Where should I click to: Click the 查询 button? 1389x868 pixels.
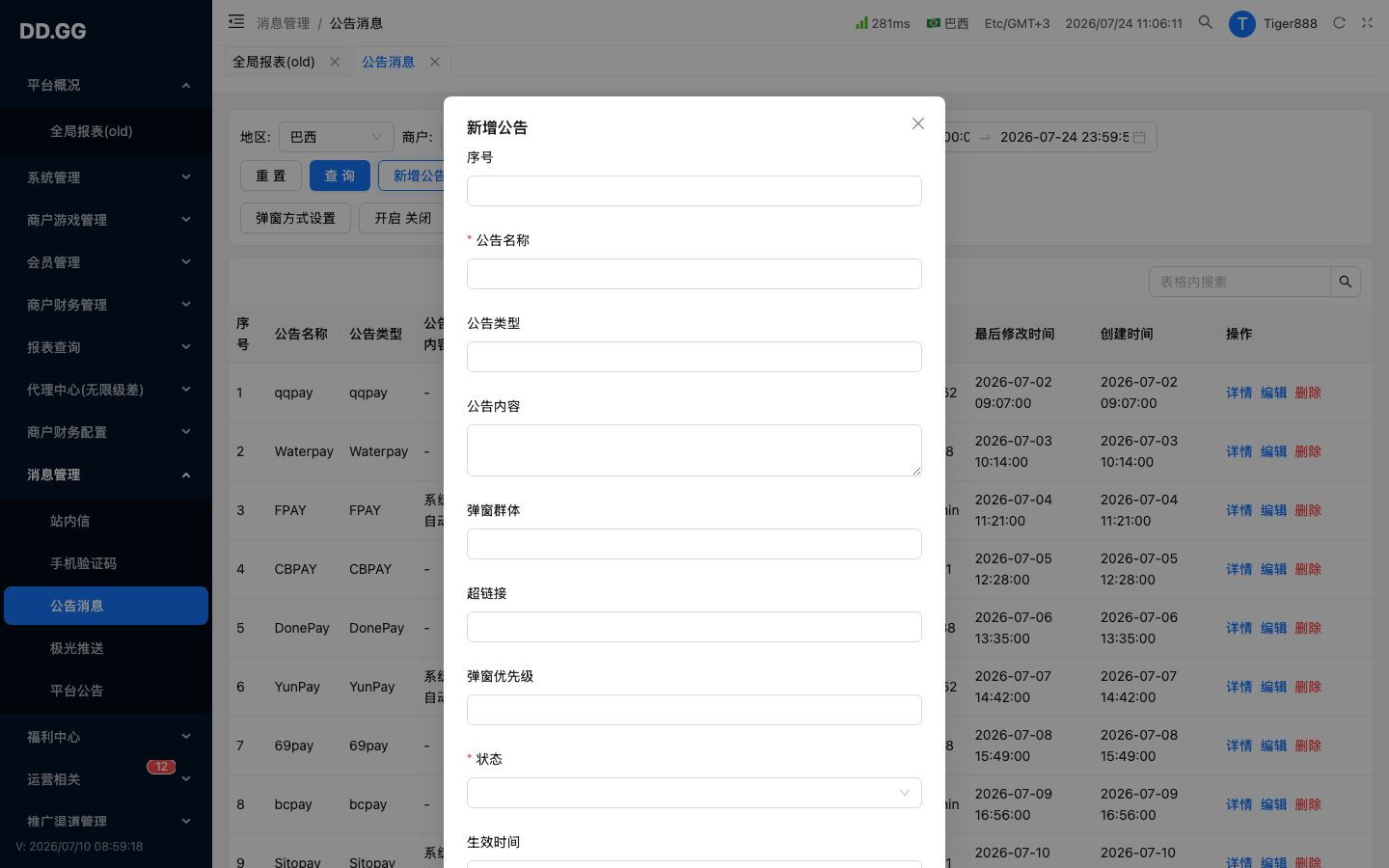340,176
